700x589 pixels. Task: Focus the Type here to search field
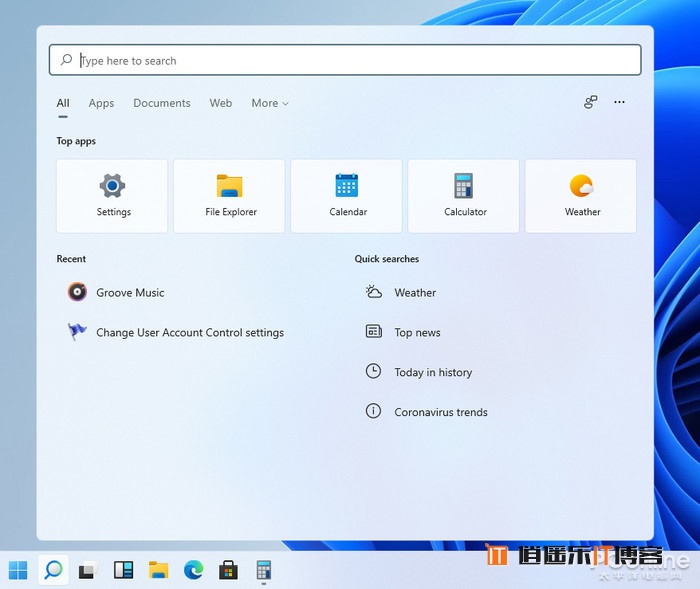pyautogui.click(x=345, y=60)
